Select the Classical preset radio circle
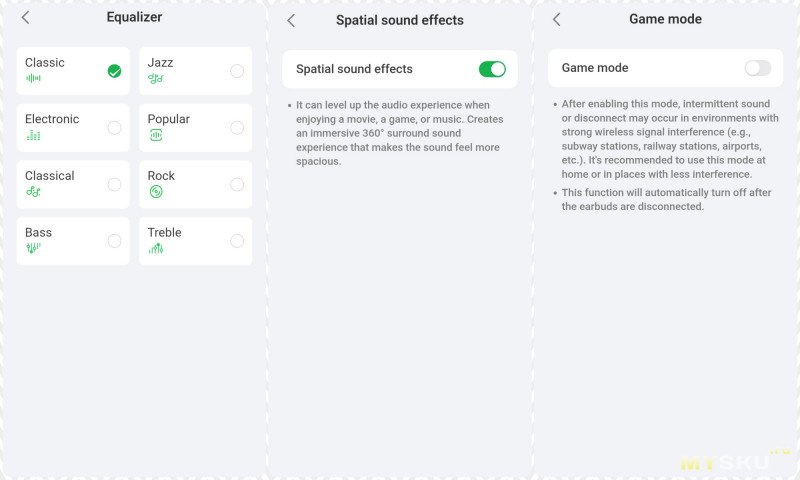Viewport: 800px width, 480px height. [114, 184]
